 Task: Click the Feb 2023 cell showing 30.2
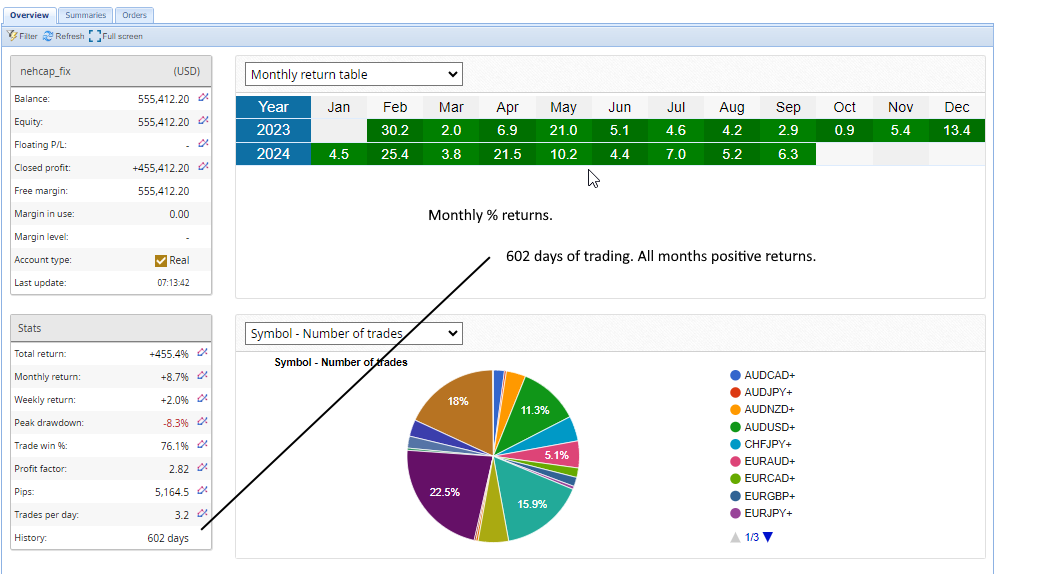point(394,131)
